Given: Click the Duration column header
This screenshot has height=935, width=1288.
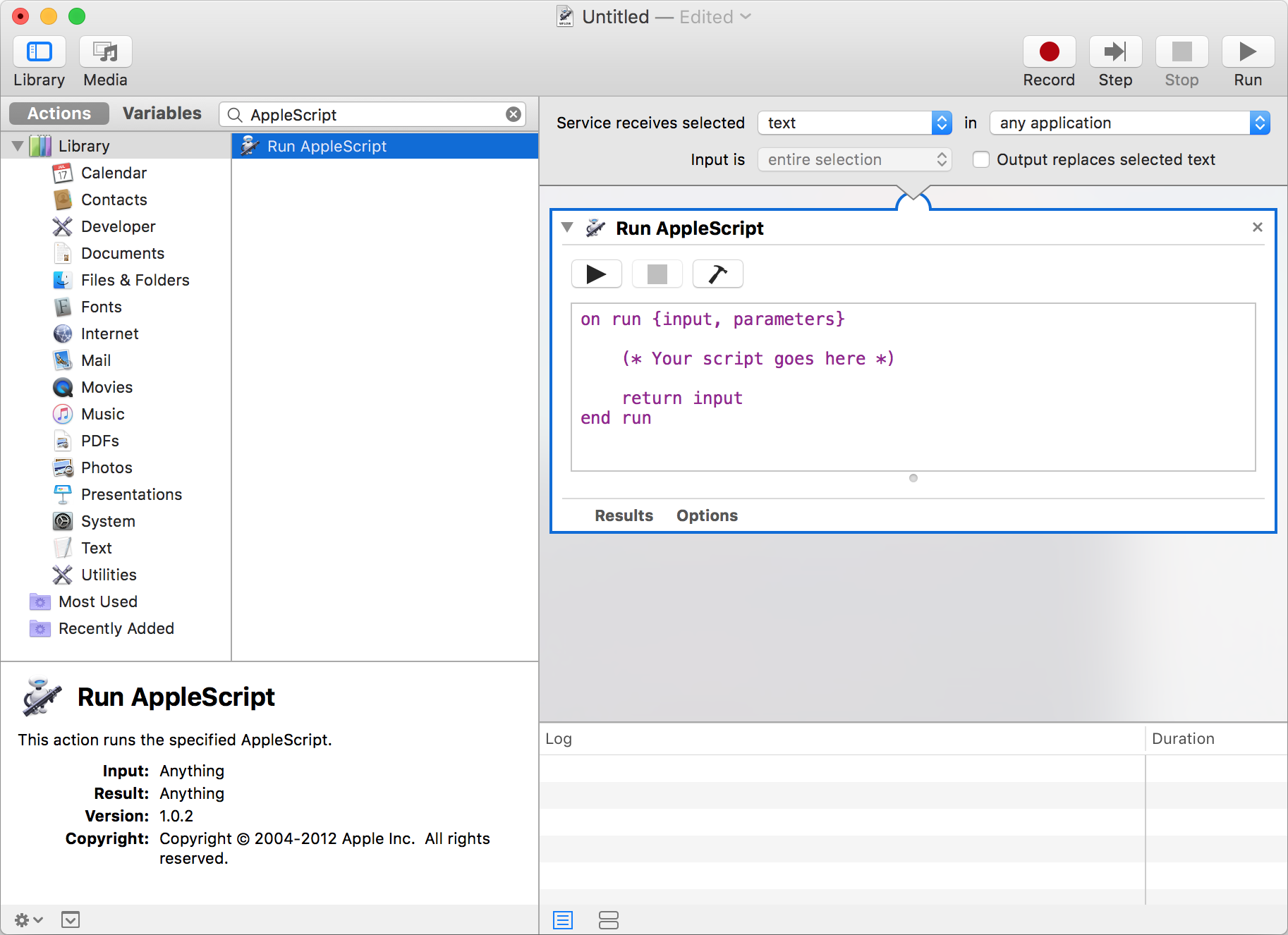Looking at the screenshot, I should click(x=1217, y=738).
